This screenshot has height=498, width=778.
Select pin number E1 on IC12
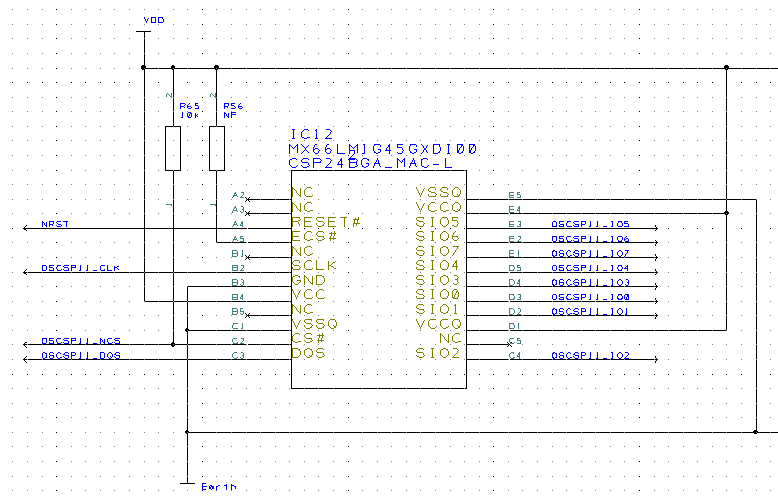click(515, 253)
